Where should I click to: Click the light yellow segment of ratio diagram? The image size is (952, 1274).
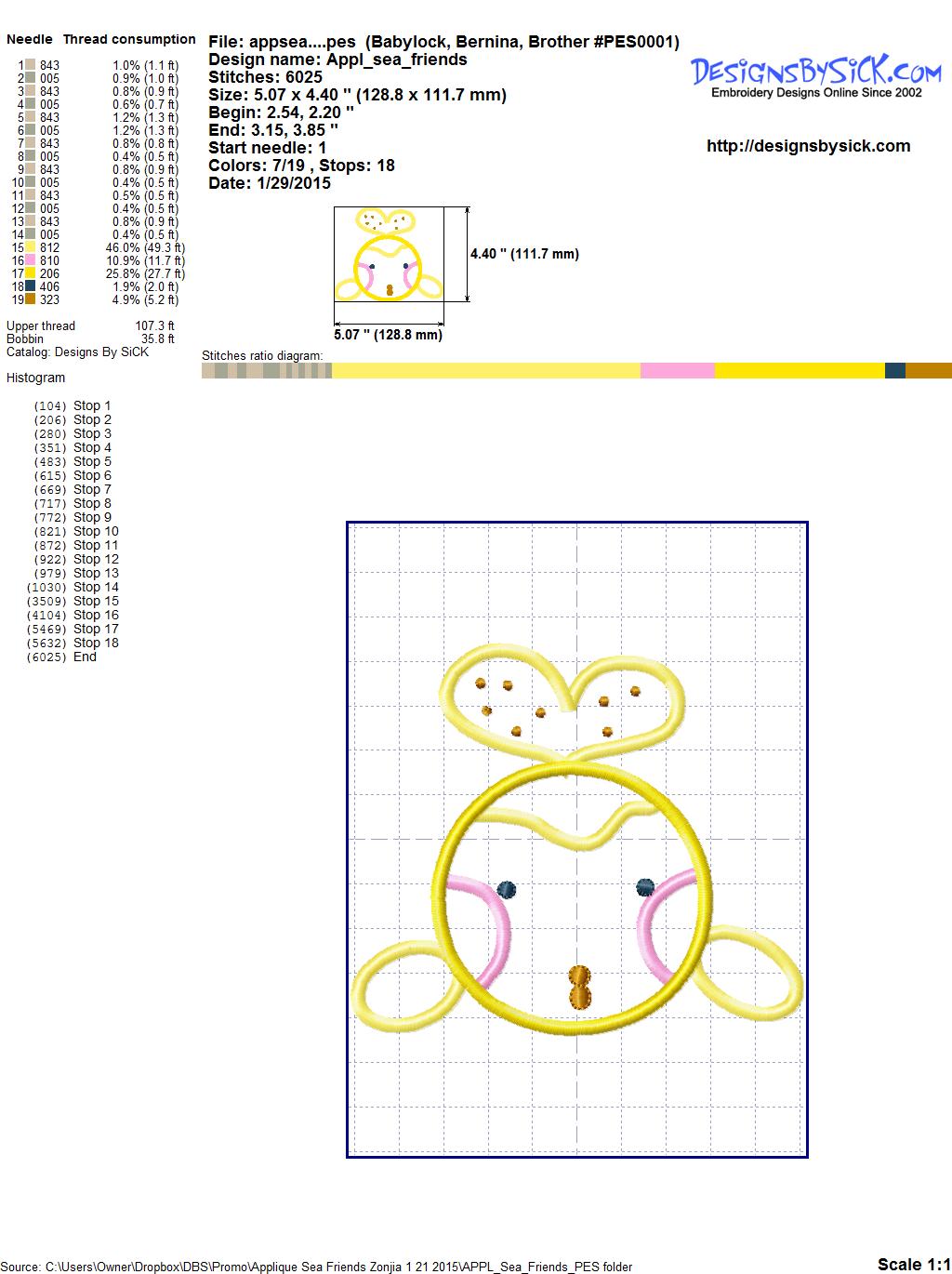[x=485, y=371]
